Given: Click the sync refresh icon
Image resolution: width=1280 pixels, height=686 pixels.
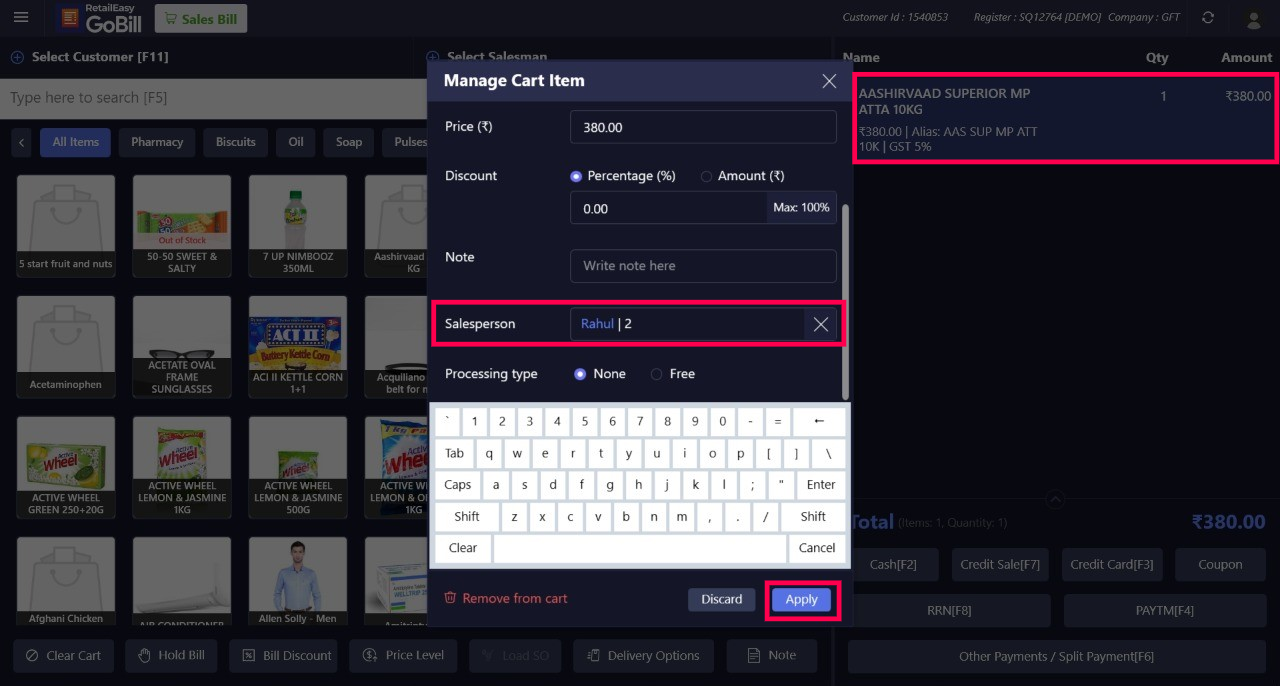Looking at the screenshot, I should [x=1208, y=18].
